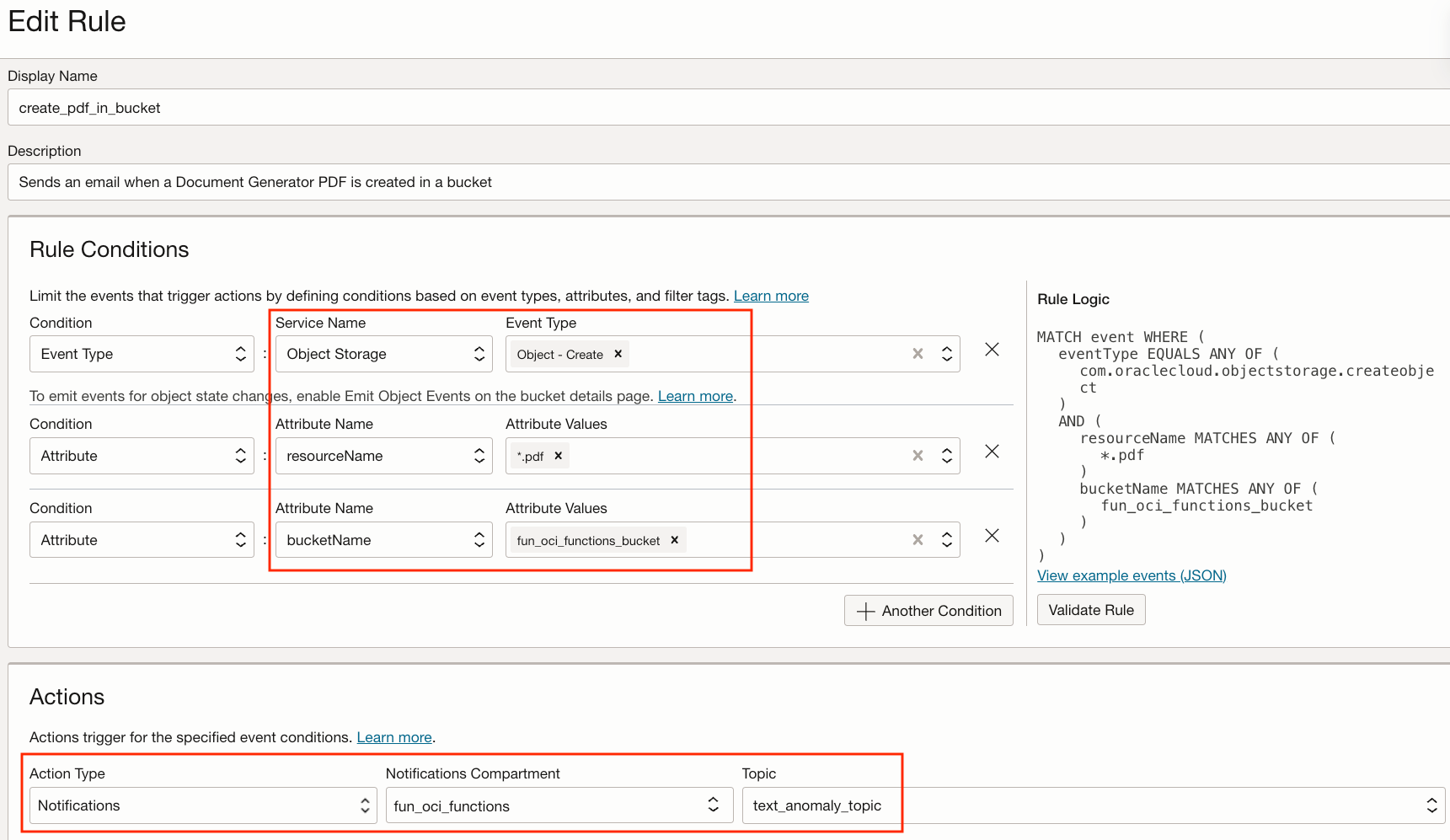1450x840 pixels.
Task: Click into the Display Name input field
Action: (x=725, y=108)
